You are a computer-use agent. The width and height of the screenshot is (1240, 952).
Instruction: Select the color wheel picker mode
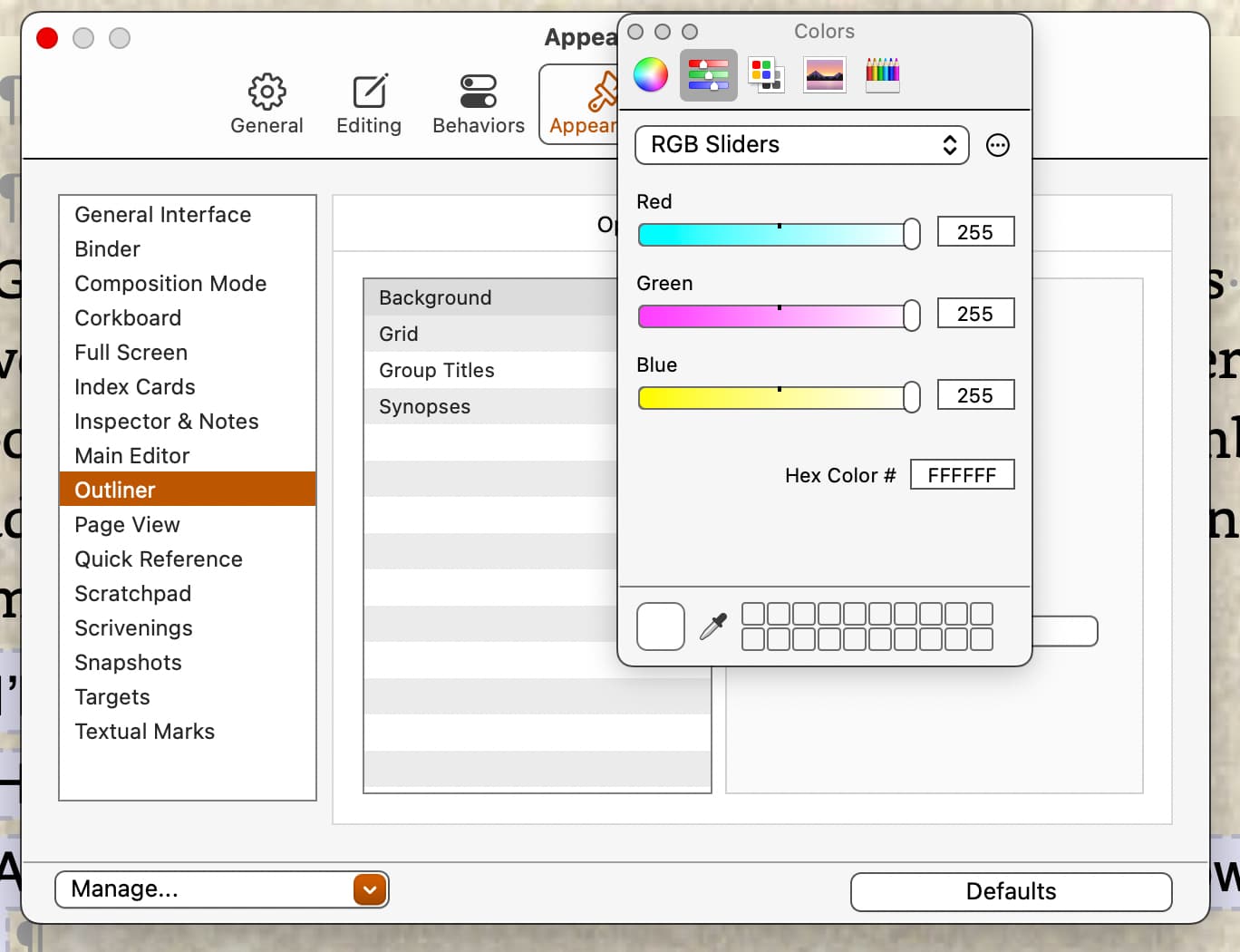point(651,74)
